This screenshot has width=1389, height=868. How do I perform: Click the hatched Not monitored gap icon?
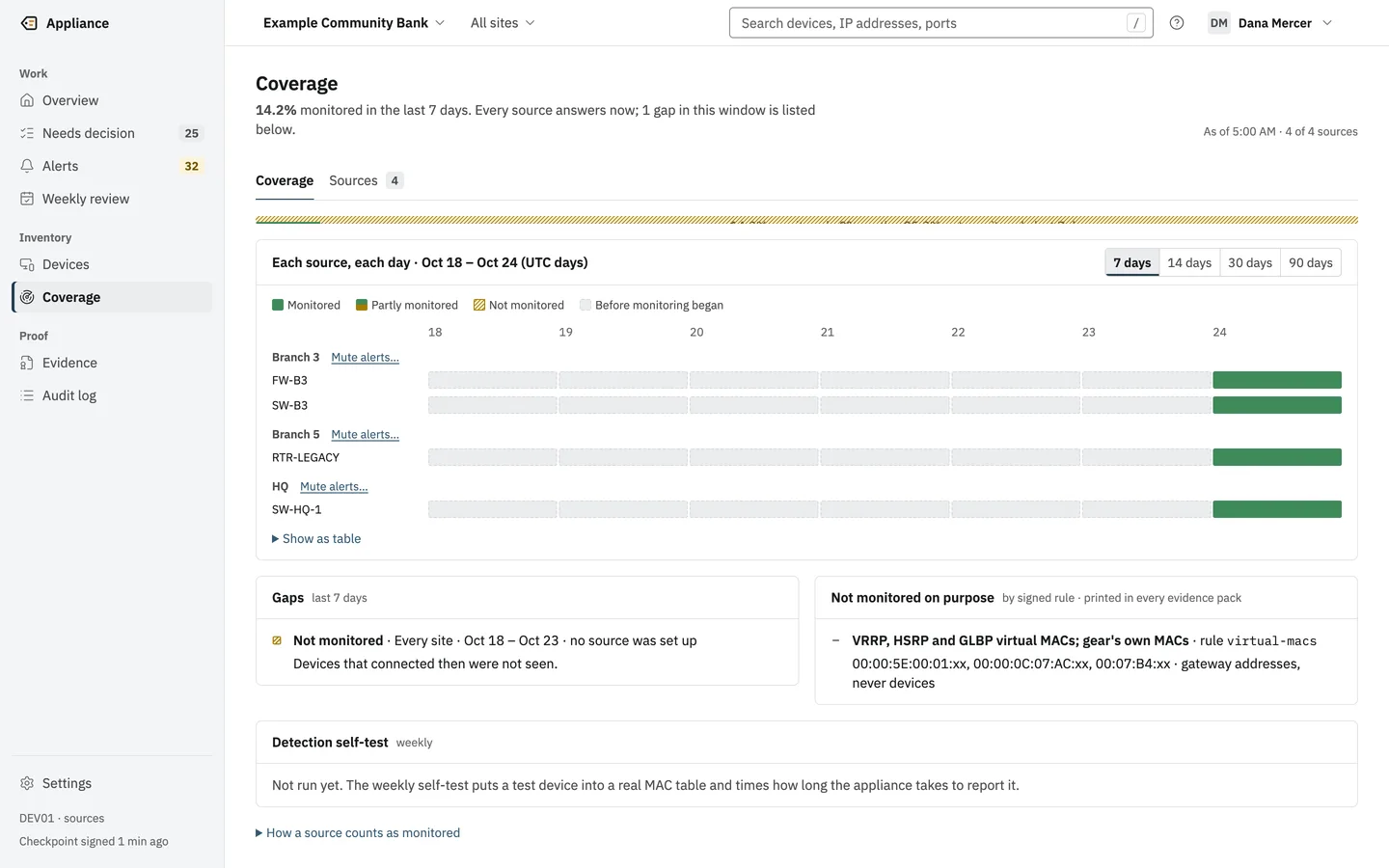pos(277,640)
